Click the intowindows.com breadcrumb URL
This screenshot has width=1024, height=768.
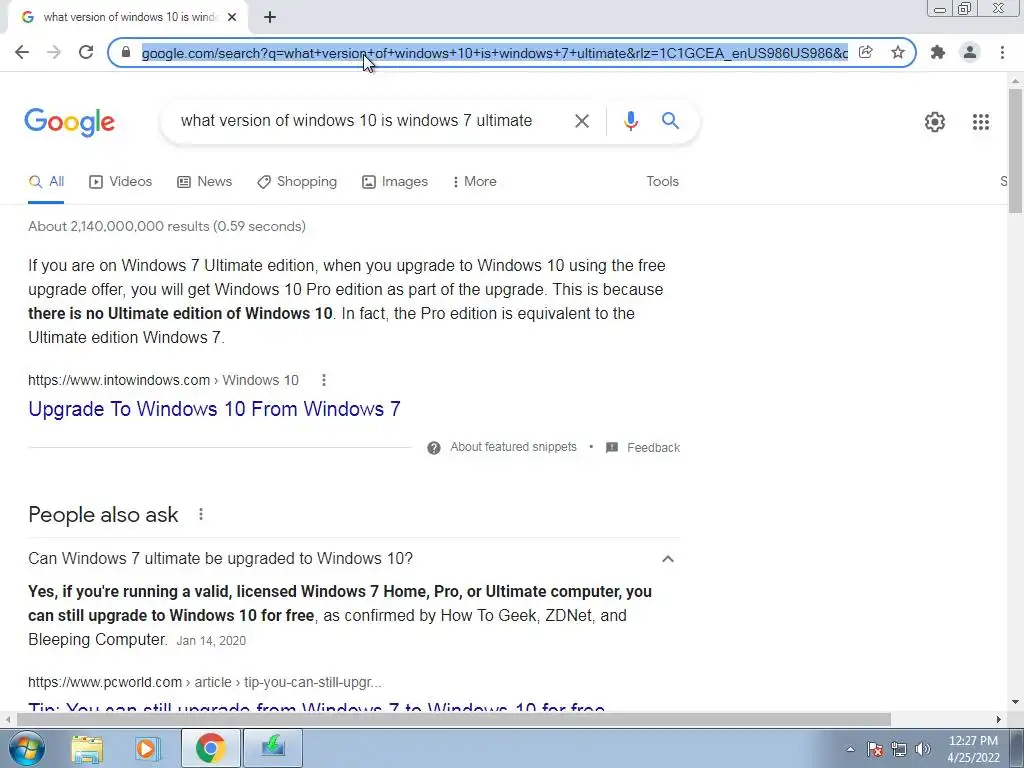click(x=163, y=380)
